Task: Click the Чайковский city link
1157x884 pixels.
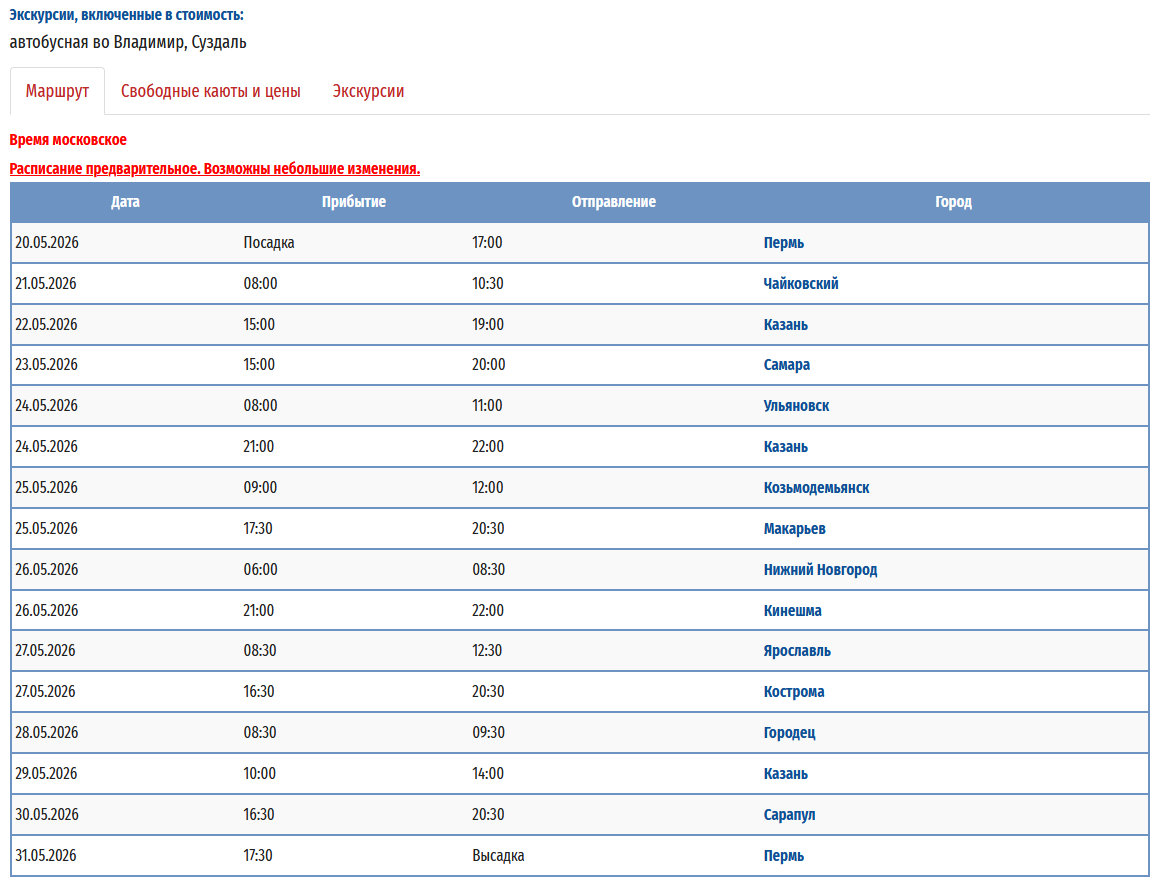Action: [x=800, y=284]
